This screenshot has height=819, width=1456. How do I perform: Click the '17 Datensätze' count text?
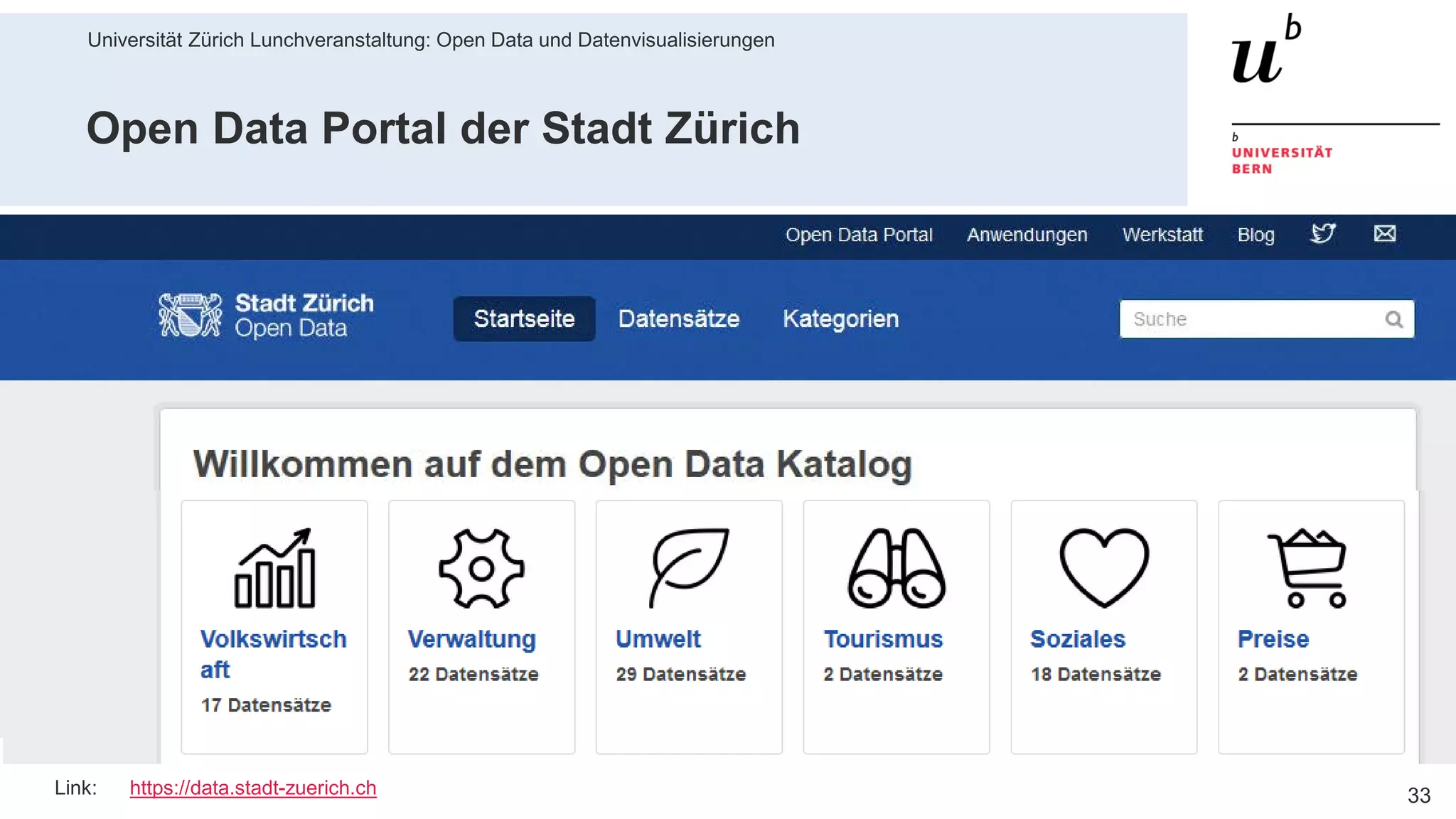266,705
